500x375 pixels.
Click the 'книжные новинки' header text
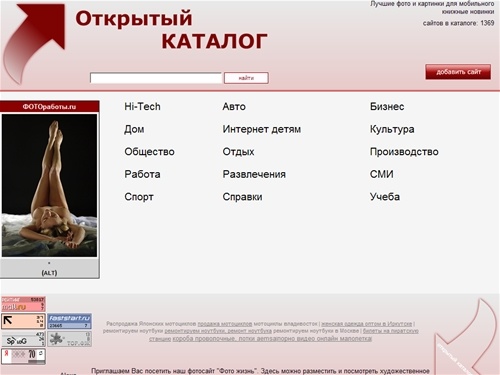468,12
